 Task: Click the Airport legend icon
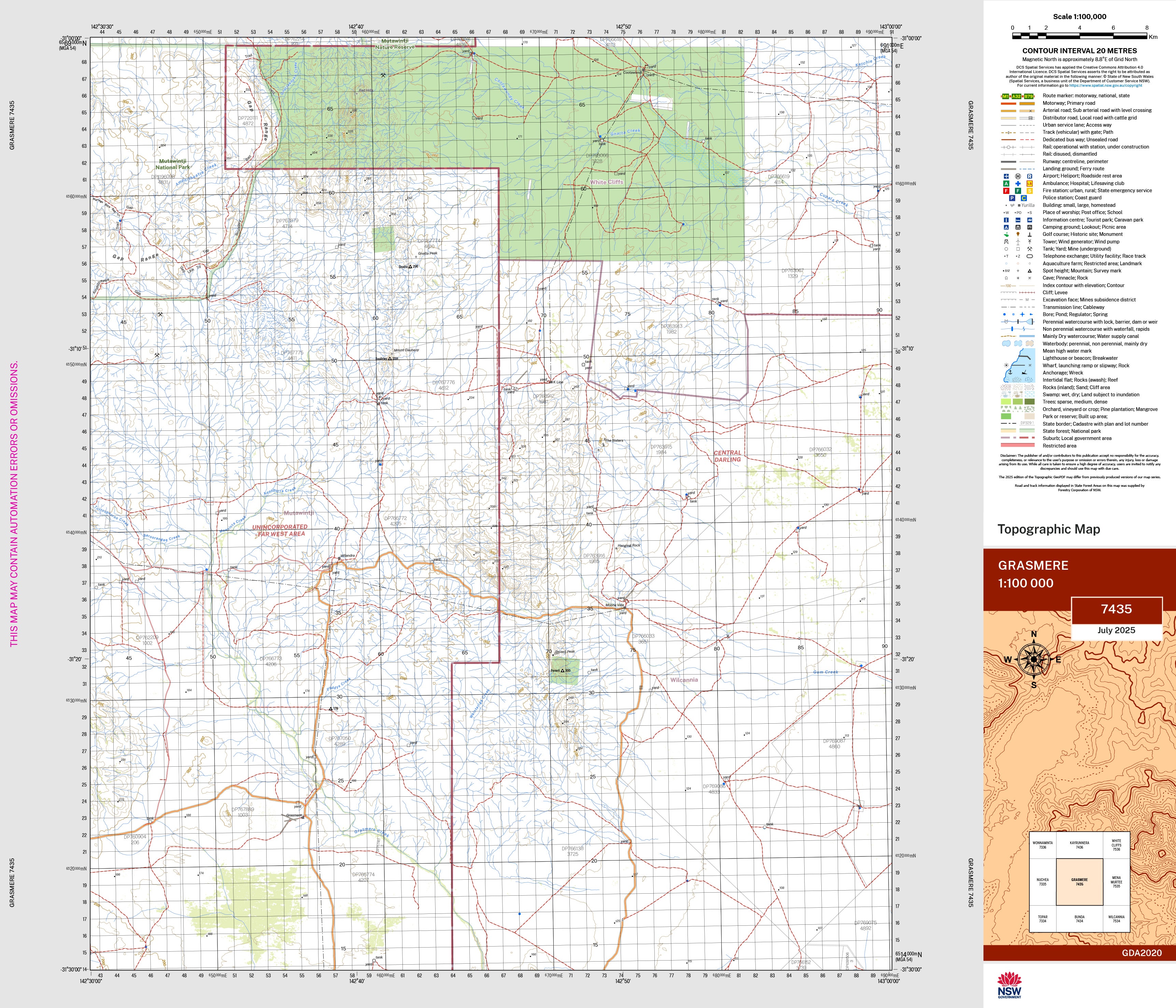1006,176
